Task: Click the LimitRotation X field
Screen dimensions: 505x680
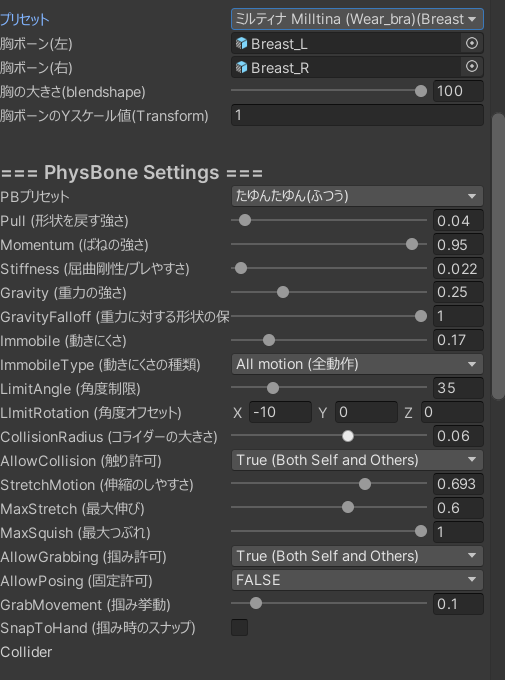Action: click(280, 412)
